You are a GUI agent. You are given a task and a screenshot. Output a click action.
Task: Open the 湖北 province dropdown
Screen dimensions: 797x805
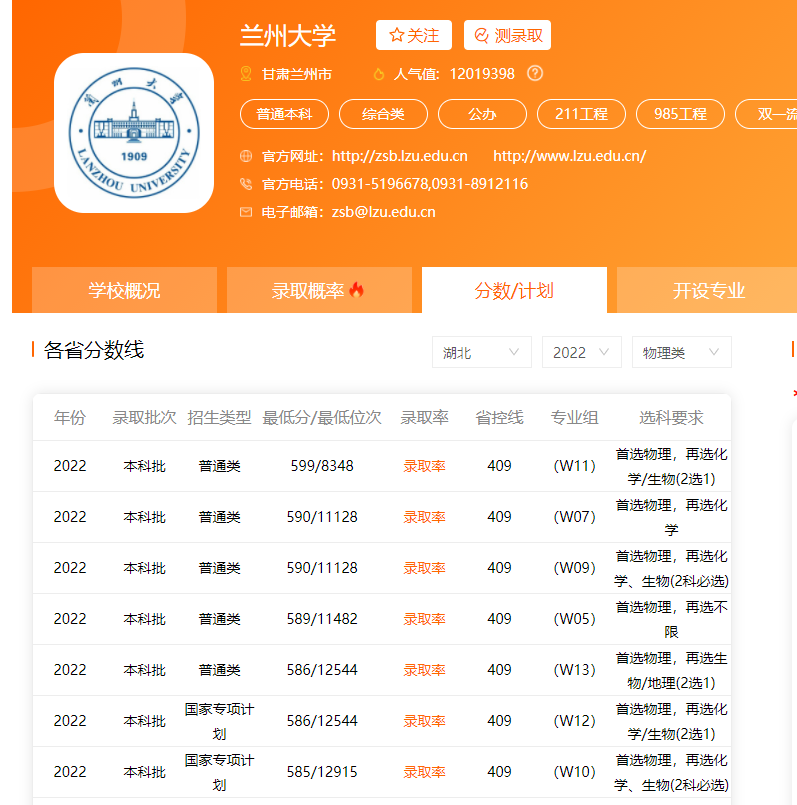[x=482, y=352]
